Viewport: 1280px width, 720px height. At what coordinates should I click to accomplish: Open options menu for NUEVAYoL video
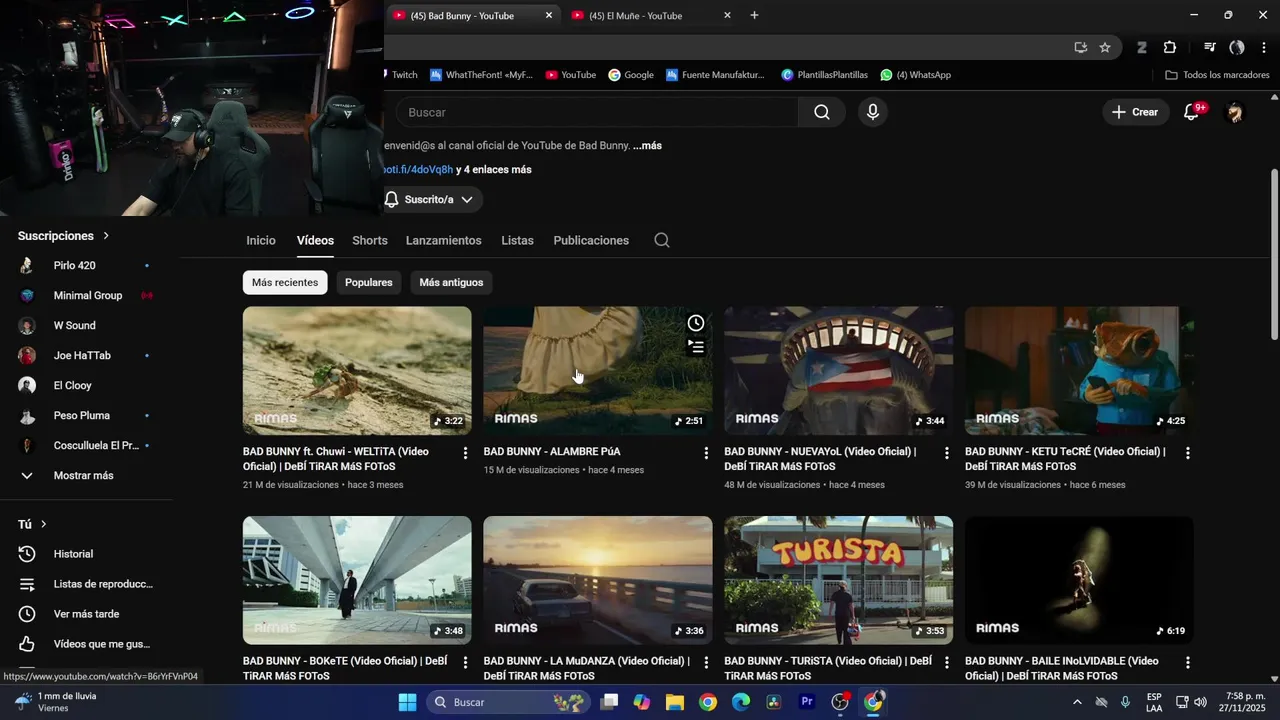click(947, 453)
